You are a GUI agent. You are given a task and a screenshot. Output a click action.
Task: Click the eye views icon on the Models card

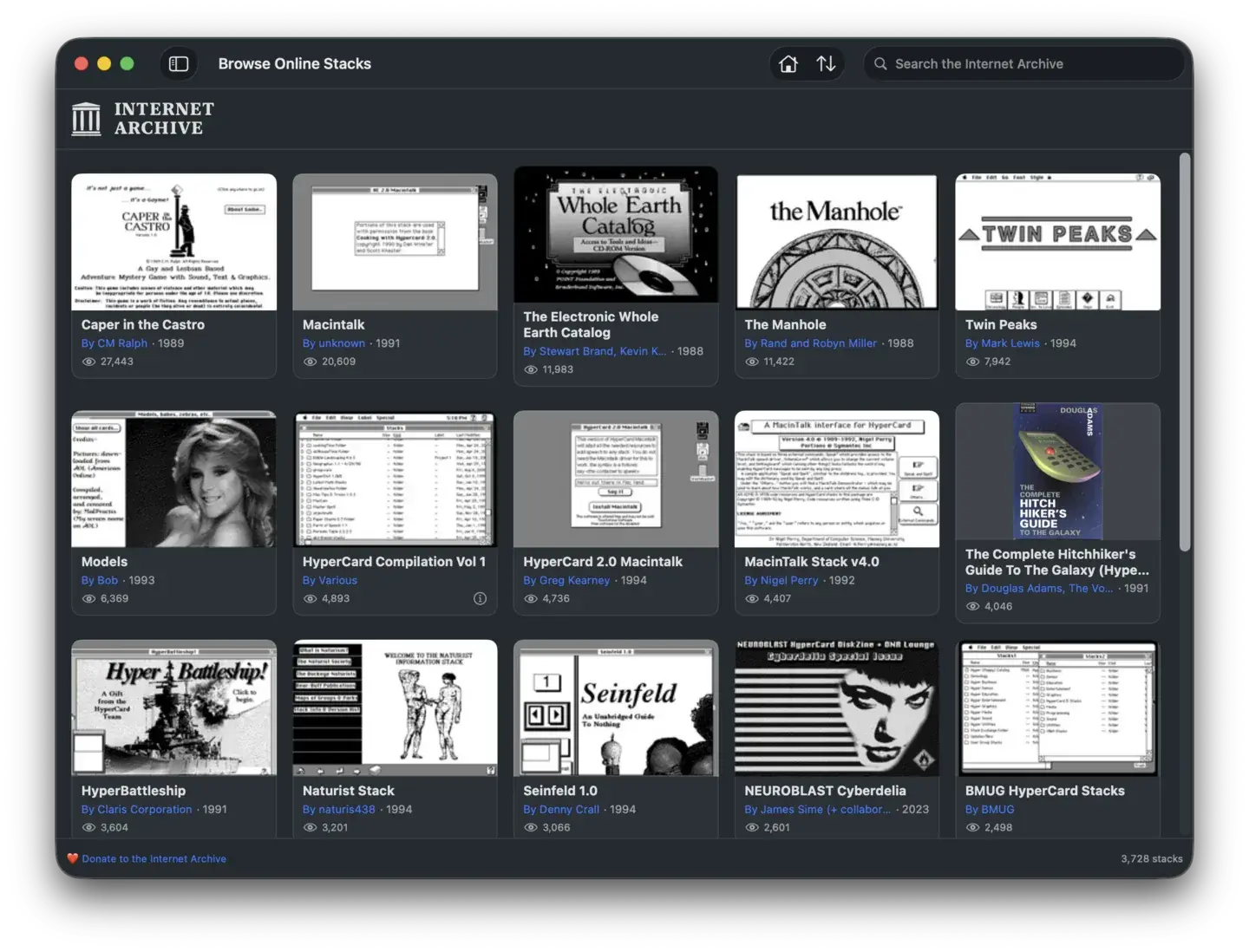pyautogui.click(x=88, y=598)
